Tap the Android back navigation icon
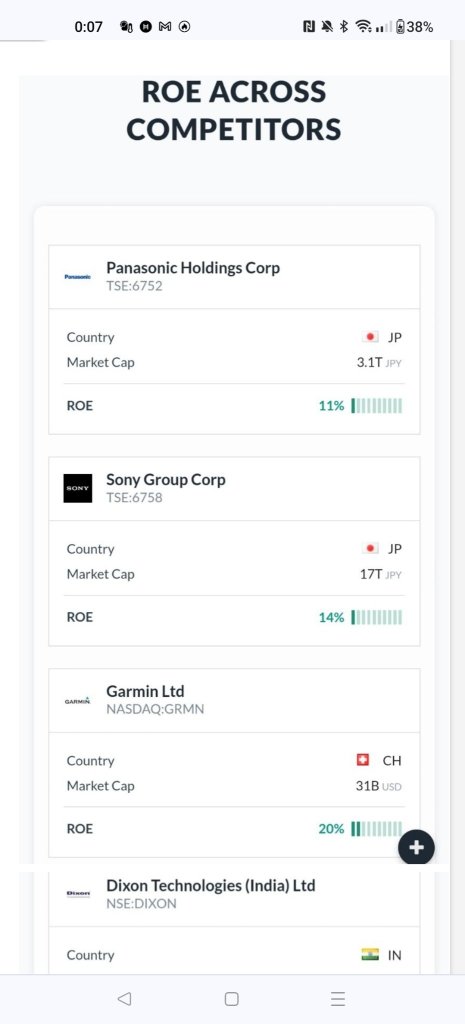Screen dimensions: 465x1024 124,999
